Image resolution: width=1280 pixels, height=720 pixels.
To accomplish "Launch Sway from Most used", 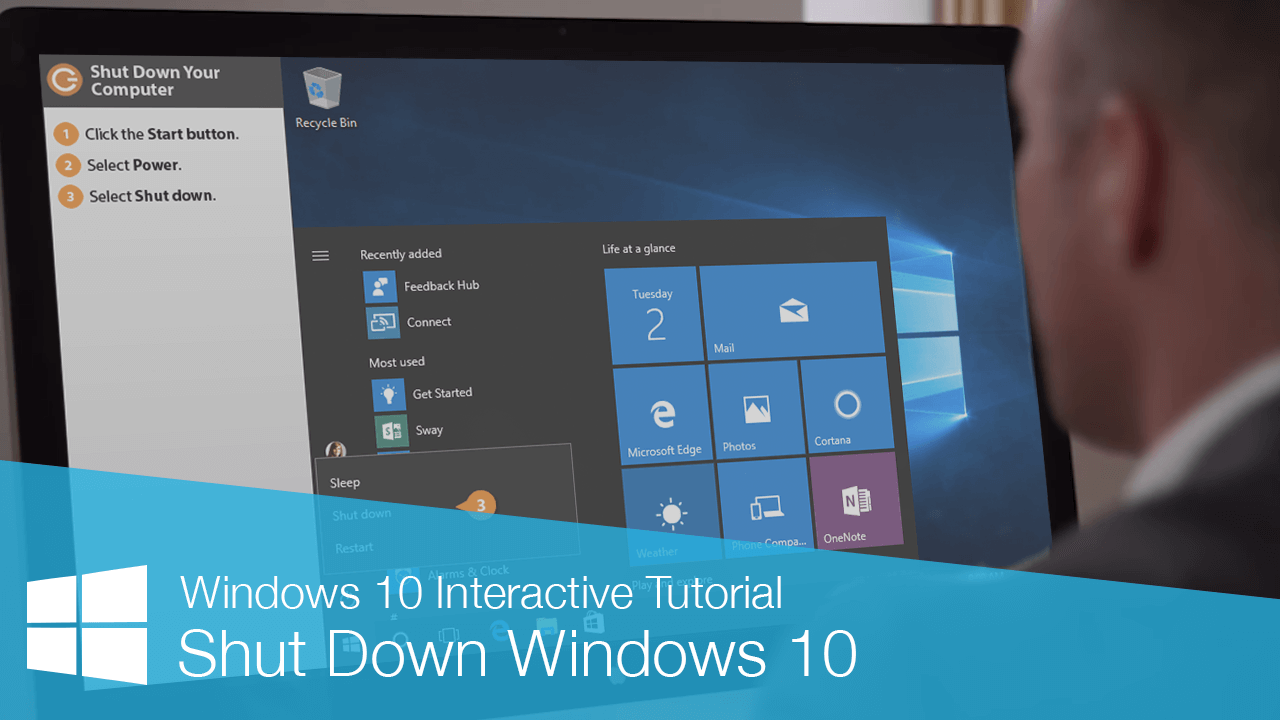I will pyautogui.click(x=410, y=430).
